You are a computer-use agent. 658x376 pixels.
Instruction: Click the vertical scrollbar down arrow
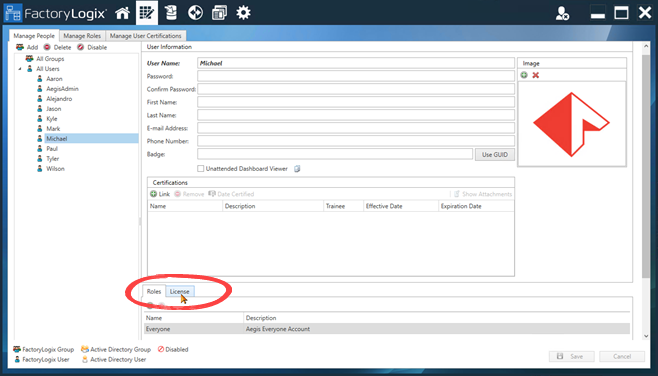click(646, 336)
